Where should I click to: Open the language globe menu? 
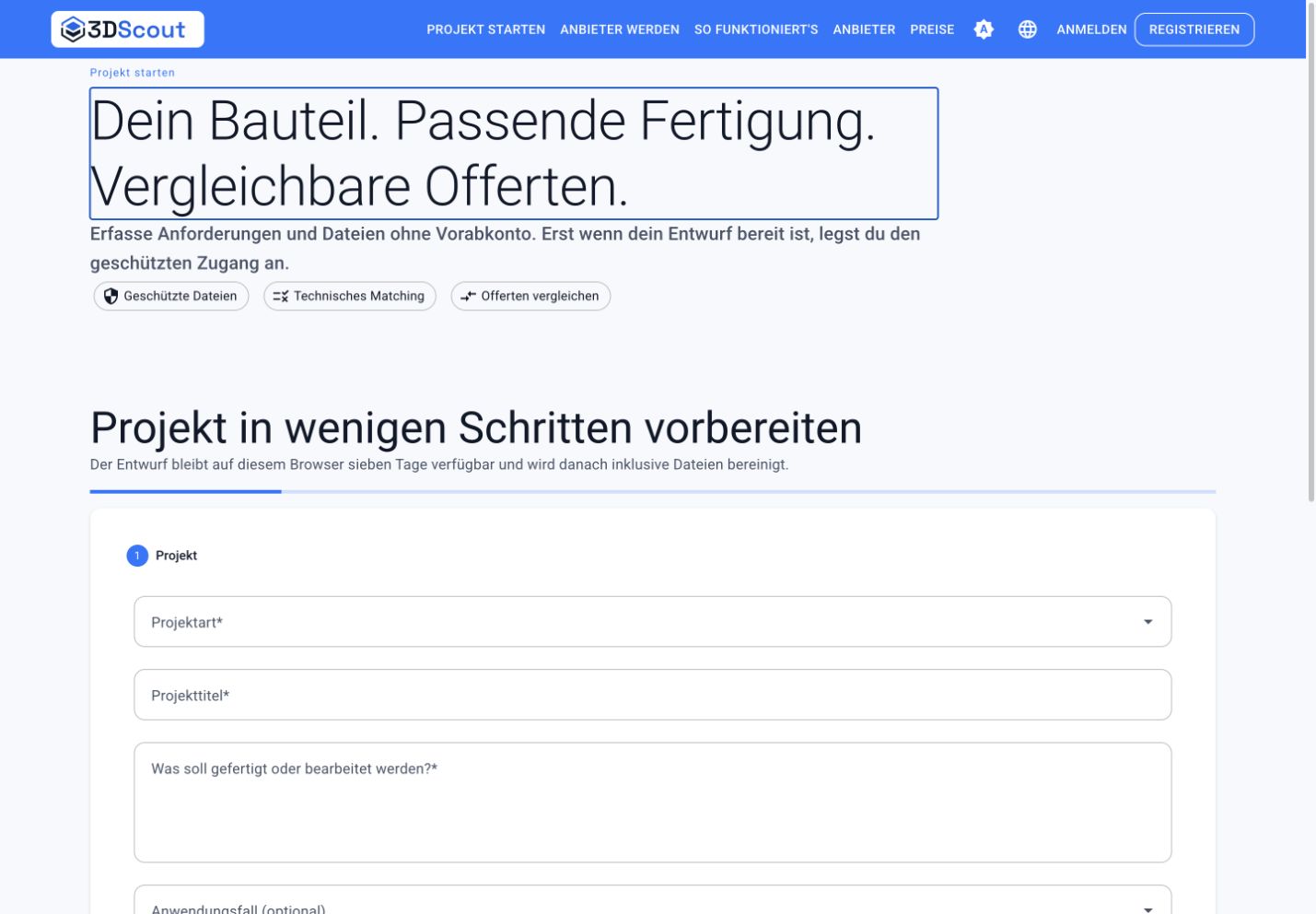(1028, 29)
